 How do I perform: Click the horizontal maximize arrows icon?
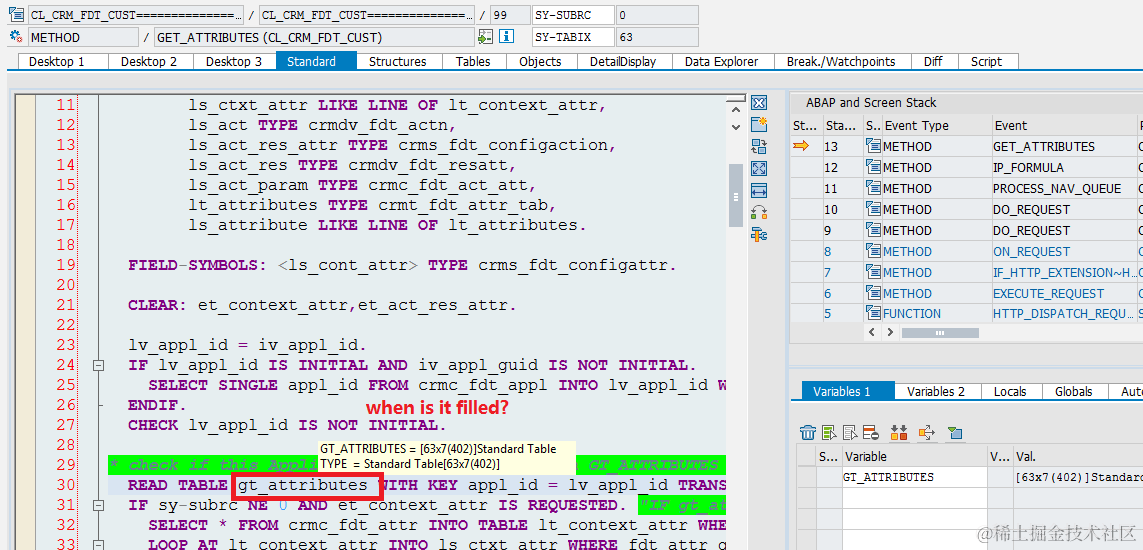pyautogui.click(x=759, y=191)
